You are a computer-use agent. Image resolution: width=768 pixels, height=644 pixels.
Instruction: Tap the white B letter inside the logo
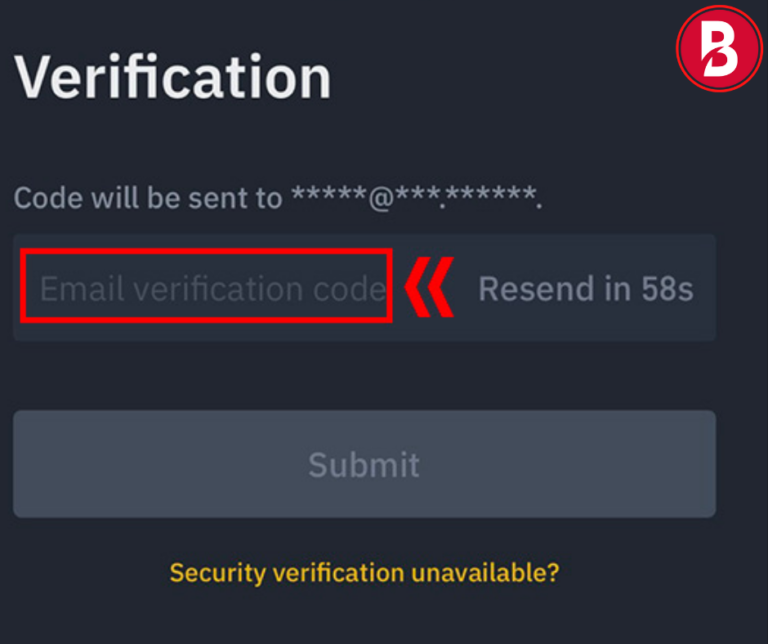coord(718,49)
